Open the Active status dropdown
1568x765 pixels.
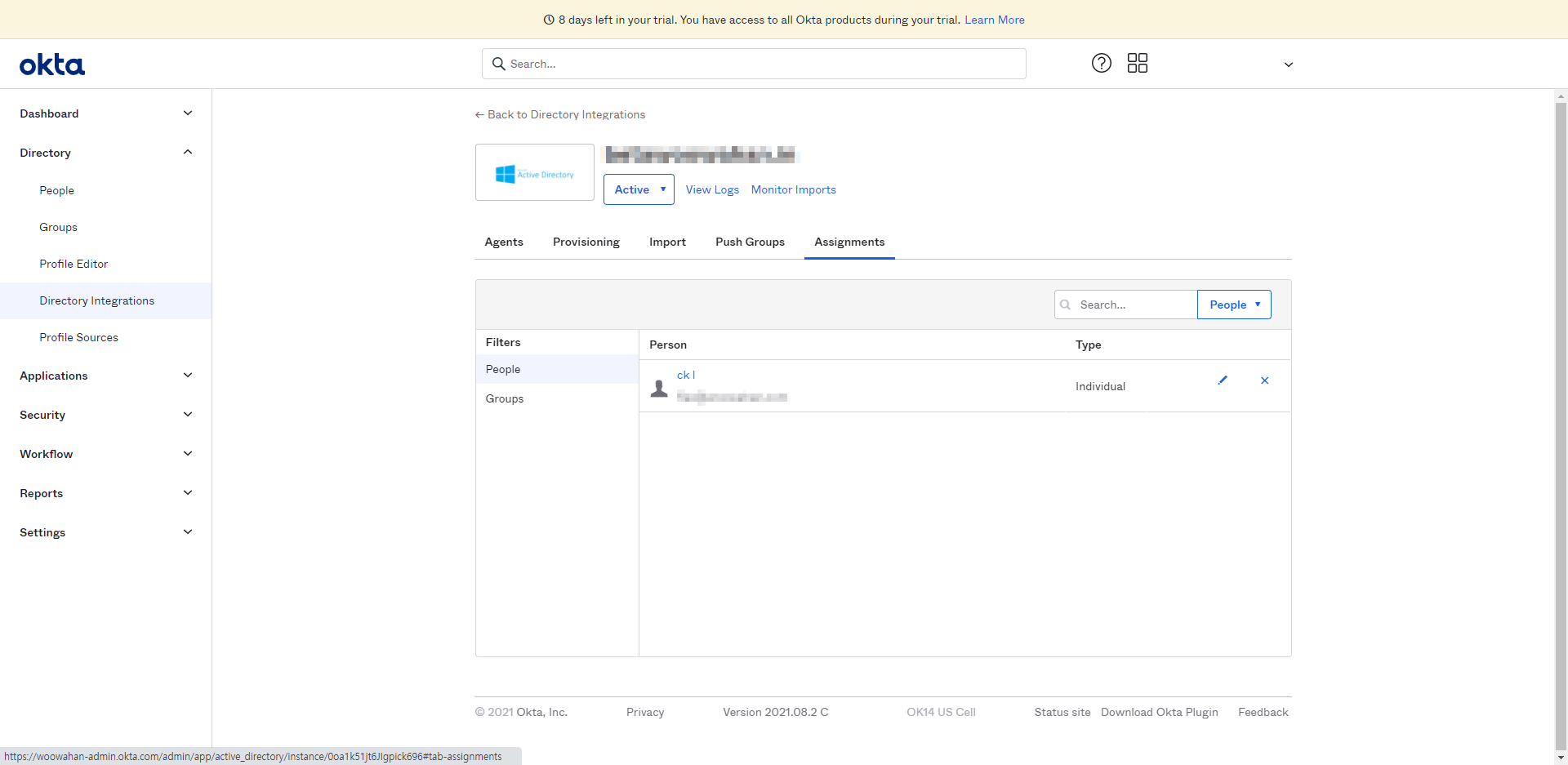(639, 189)
